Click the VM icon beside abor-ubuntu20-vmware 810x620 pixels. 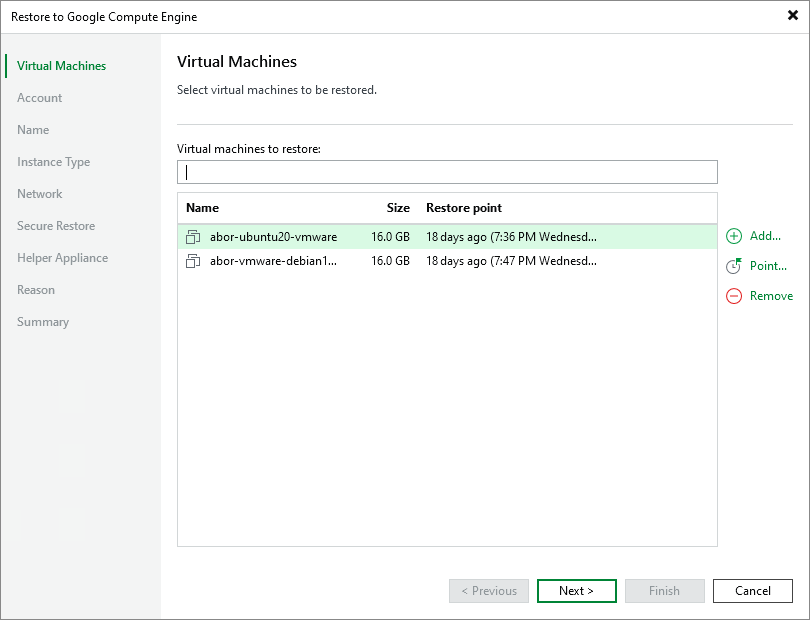(x=193, y=237)
